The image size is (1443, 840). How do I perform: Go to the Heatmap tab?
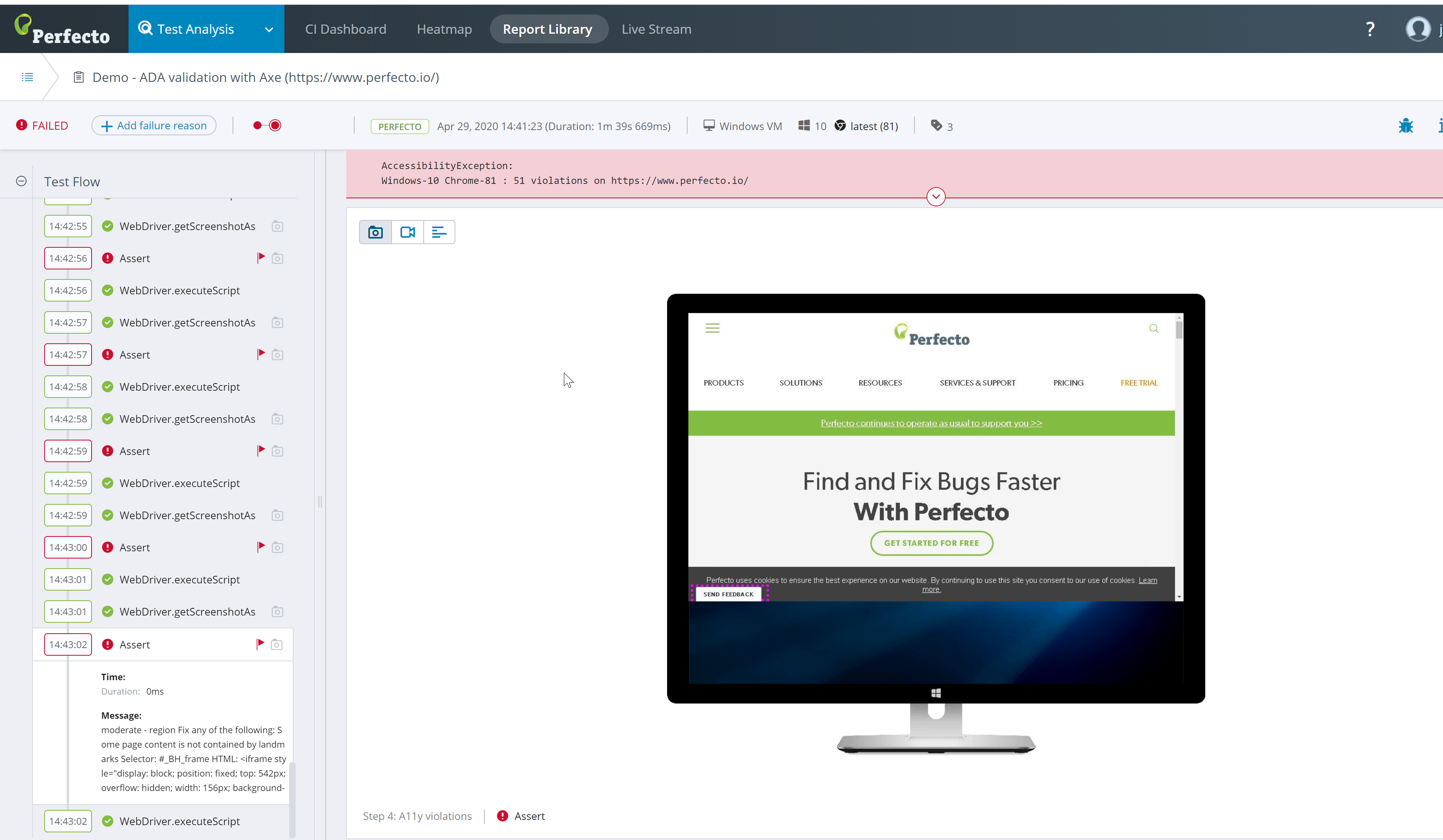tap(444, 29)
